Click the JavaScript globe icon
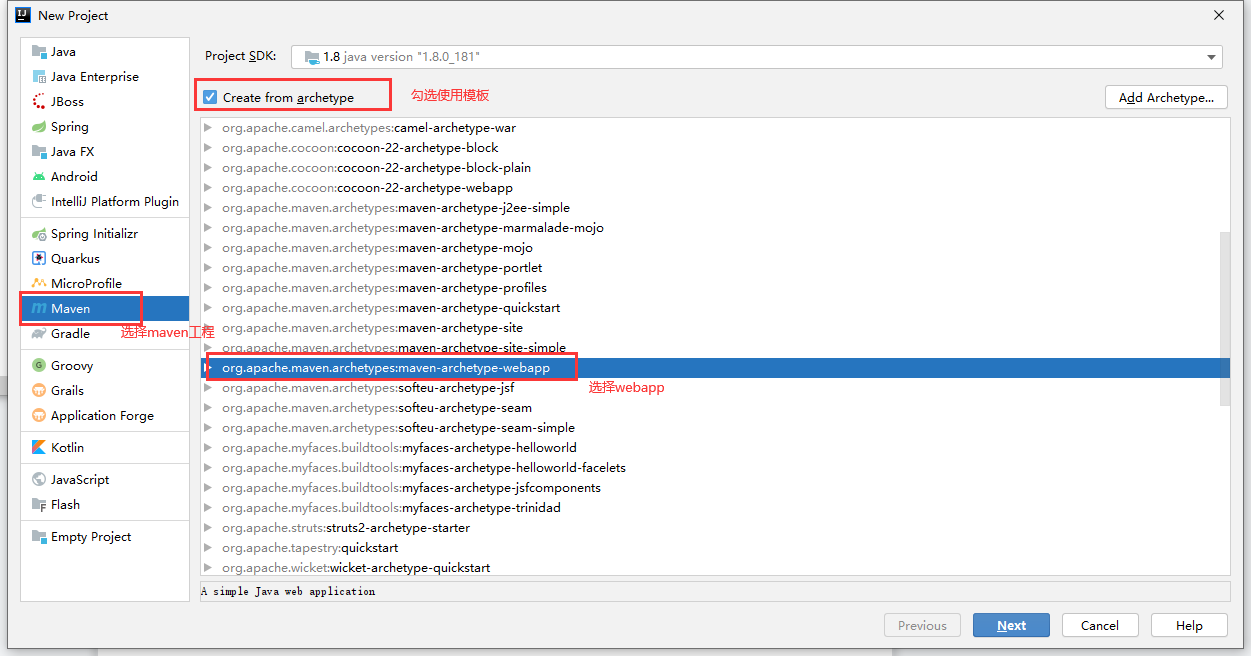The image size is (1251, 656). (x=39, y=480)
